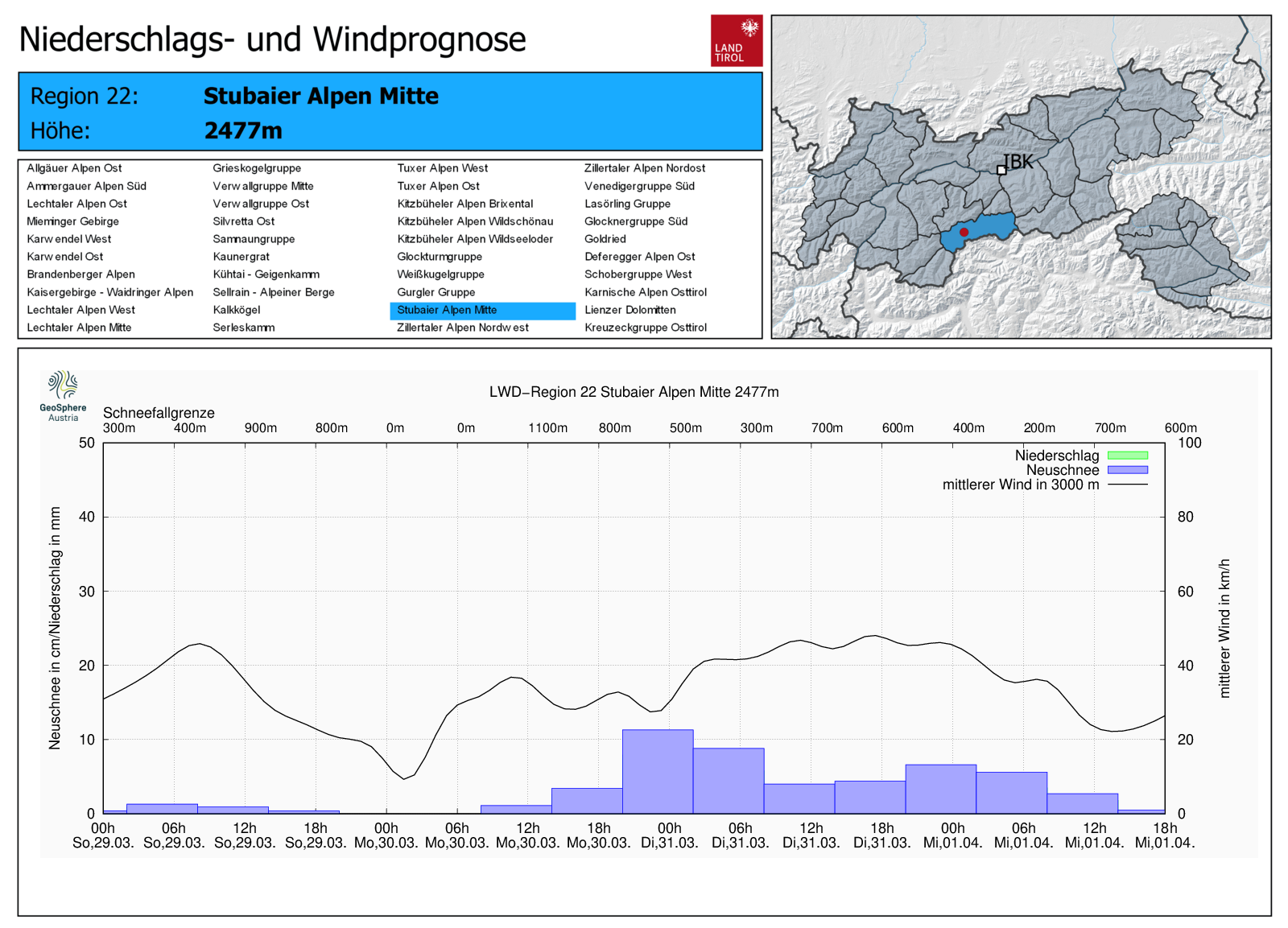Choose Kühtai - Geigenkamm from region list
1288x928 pixels.
click(266, 274)
